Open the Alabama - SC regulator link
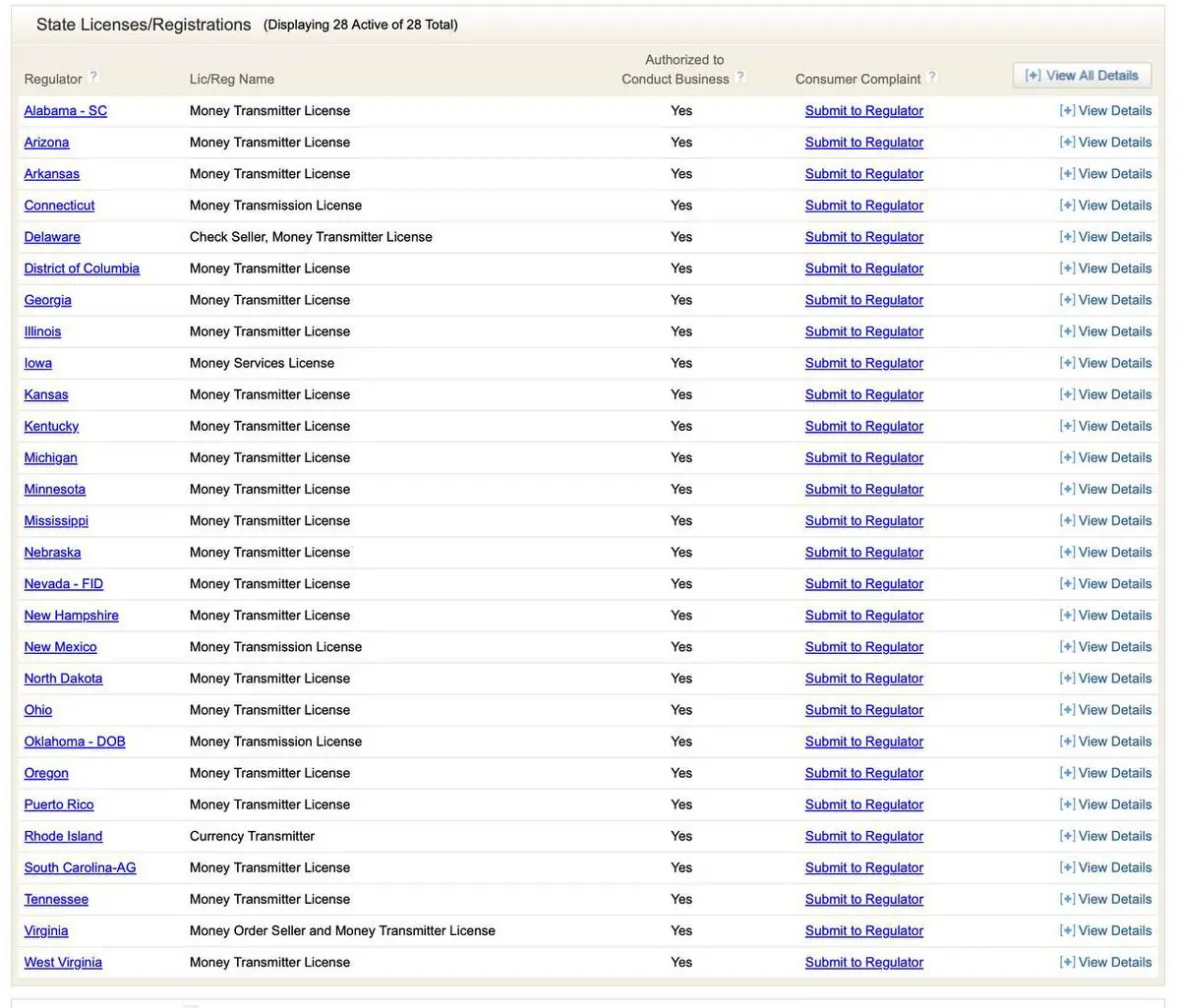This screenshot has width=1180, height=1008. pyautogui.click(x=66, y=111)
